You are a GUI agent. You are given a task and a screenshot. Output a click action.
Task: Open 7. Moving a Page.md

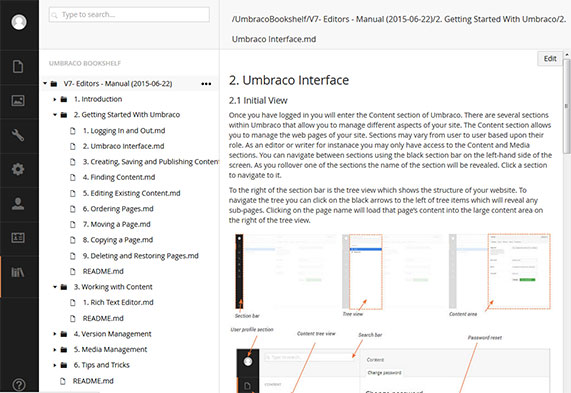(x=117, y=224)
